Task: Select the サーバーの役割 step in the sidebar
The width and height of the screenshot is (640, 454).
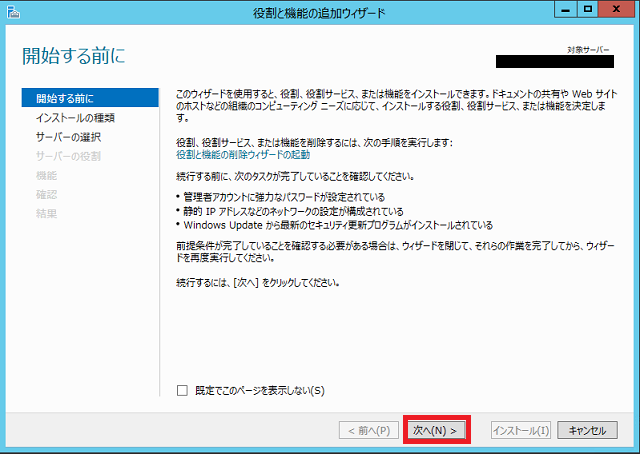Action: [x=68, y=156]
